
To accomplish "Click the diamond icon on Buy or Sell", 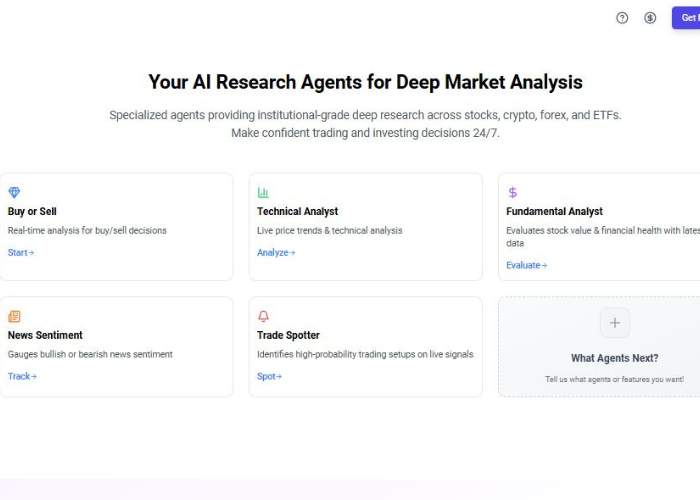I will [x=14, y=192].
